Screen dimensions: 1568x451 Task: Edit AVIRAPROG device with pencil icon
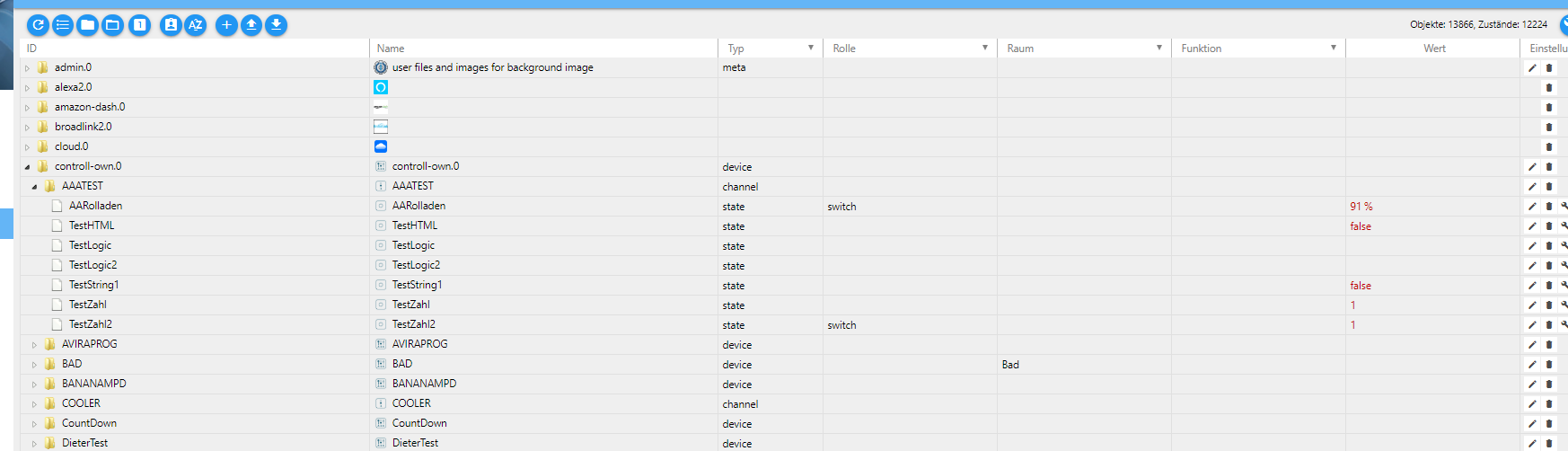coord(1532,344)
